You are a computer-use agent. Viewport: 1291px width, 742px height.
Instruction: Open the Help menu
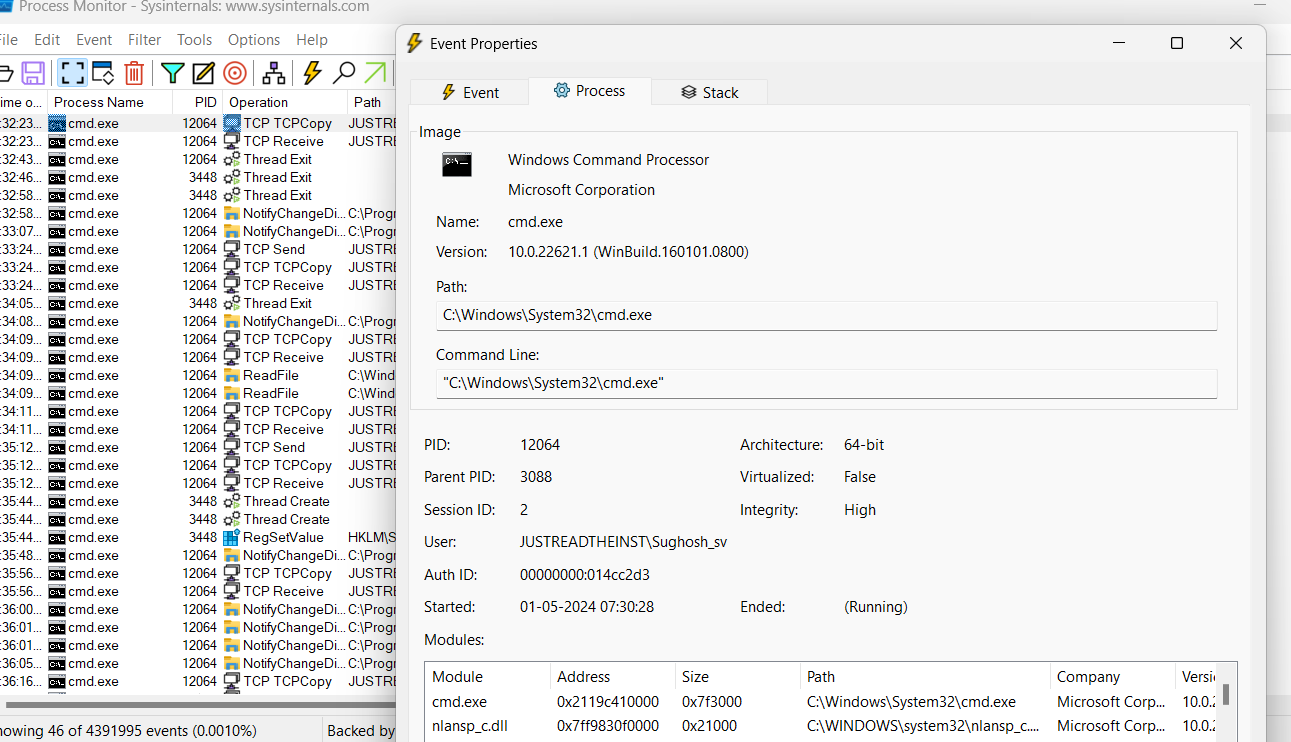(312, 40)
